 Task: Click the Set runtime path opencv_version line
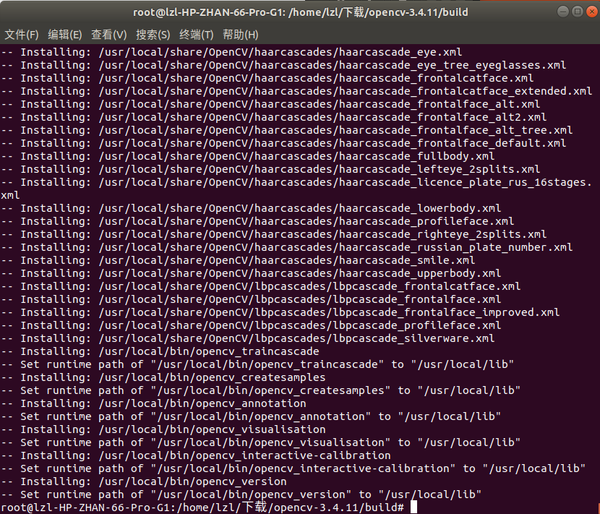click(241, 494)
